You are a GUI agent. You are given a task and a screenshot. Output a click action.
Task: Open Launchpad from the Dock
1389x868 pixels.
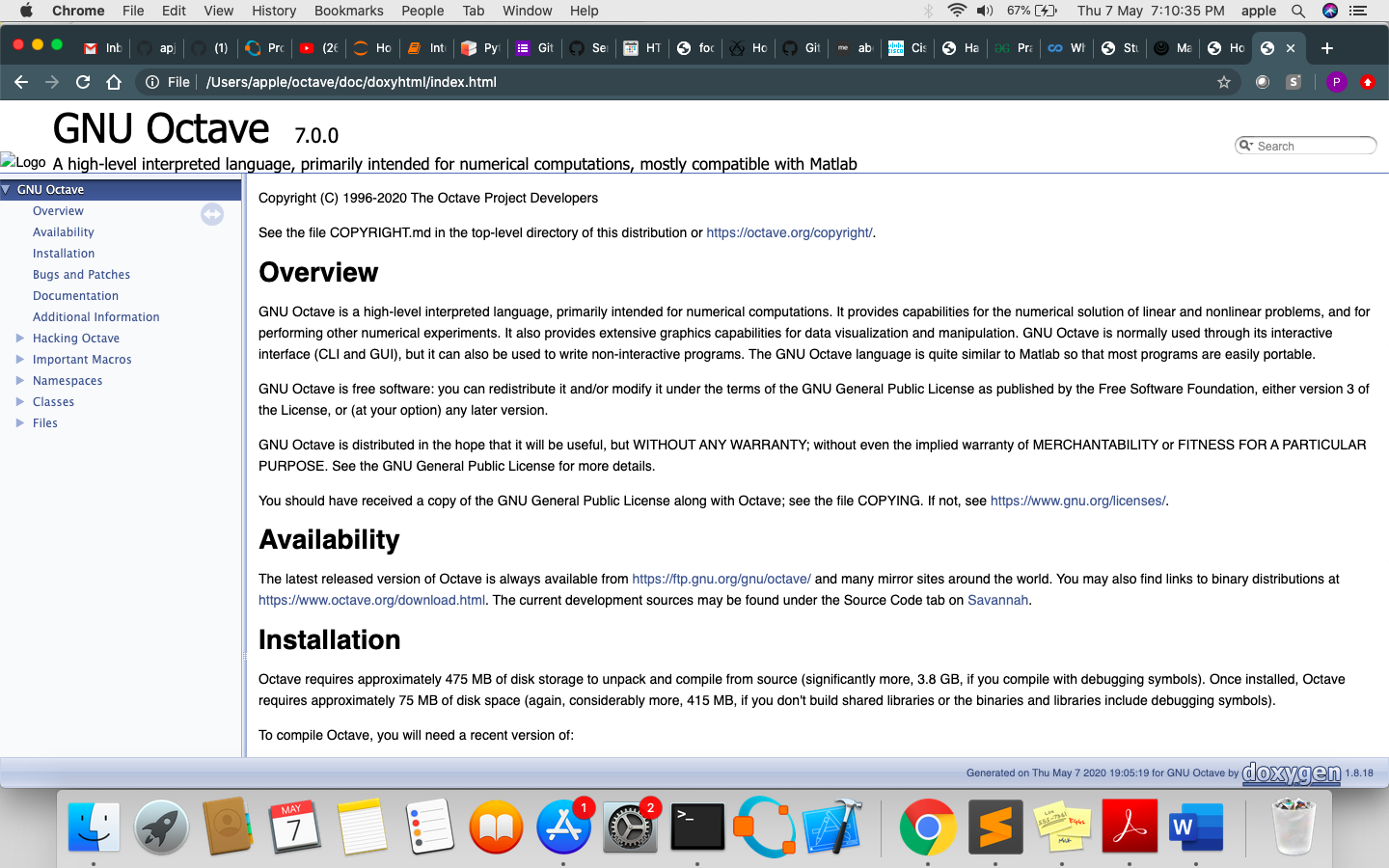161,827
